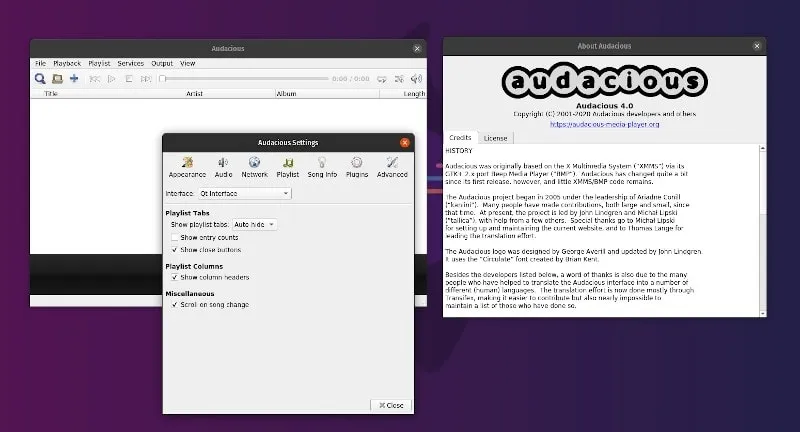Viewport: 800px width, 432px height.
Task: Skip to the next track
Action: click(x=146, y=78)
